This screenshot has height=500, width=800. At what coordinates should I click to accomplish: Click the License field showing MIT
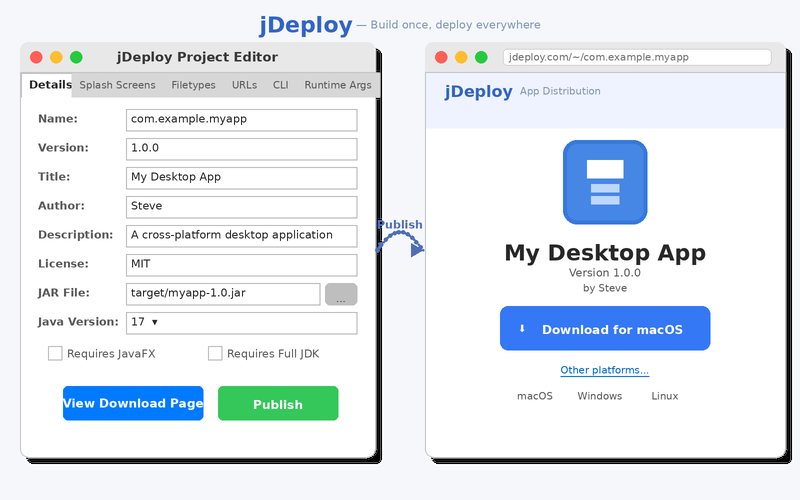coord(241,265)
